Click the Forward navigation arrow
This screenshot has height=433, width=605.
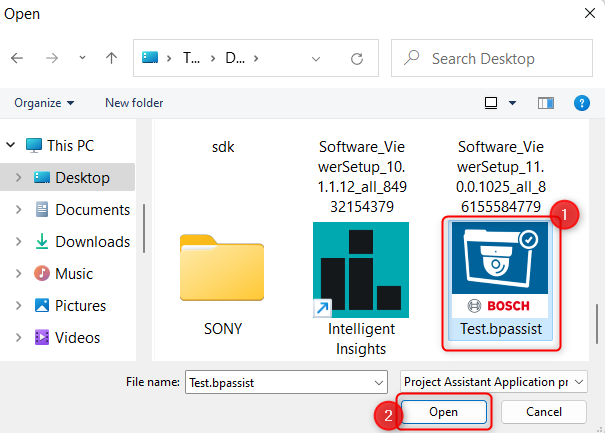[x=50, y=59]
